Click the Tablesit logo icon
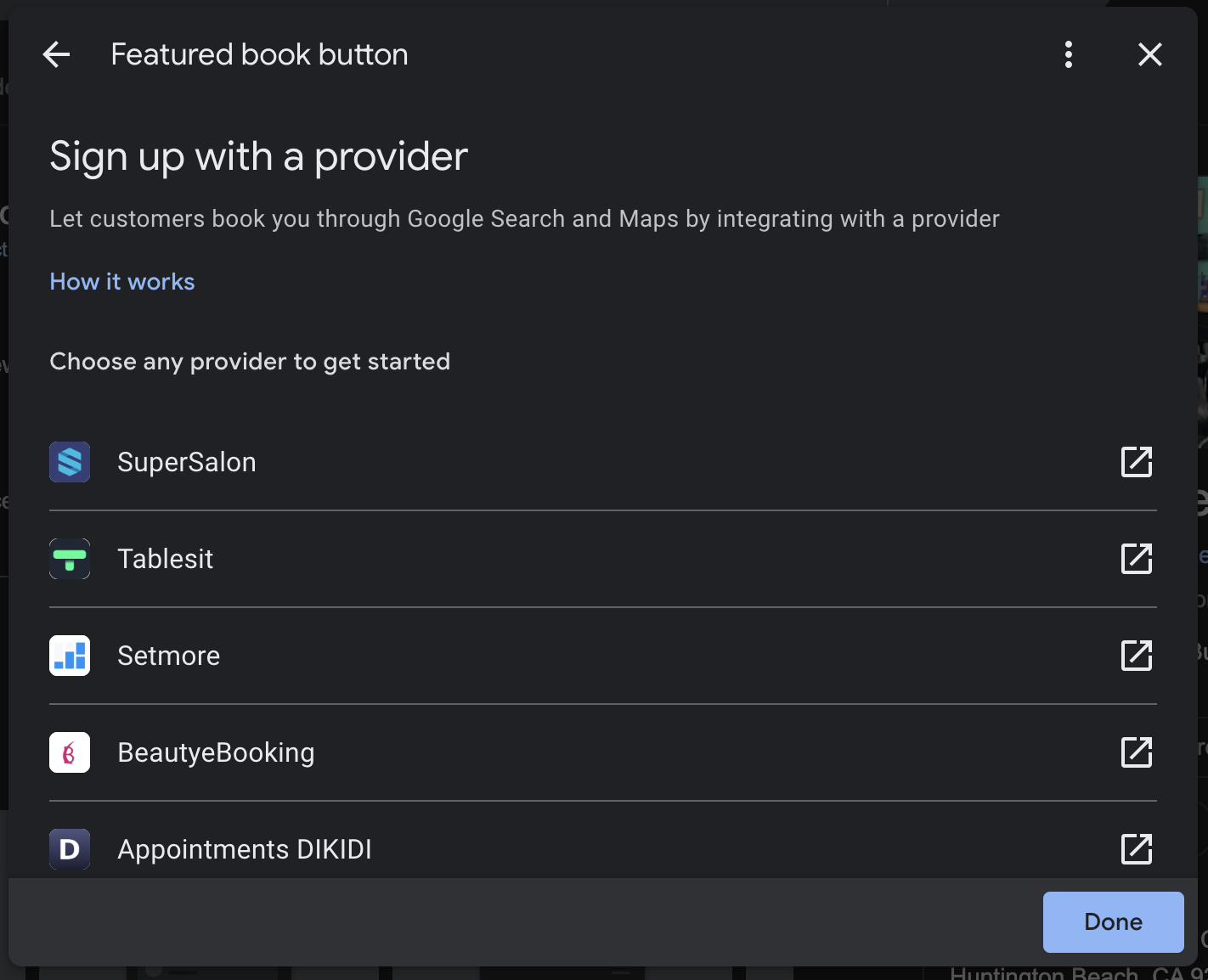 [x=70, y=559]
